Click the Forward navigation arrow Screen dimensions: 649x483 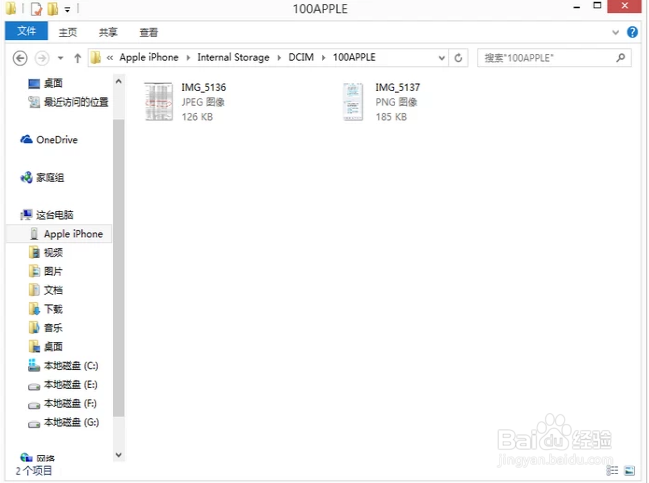[42, 58]
